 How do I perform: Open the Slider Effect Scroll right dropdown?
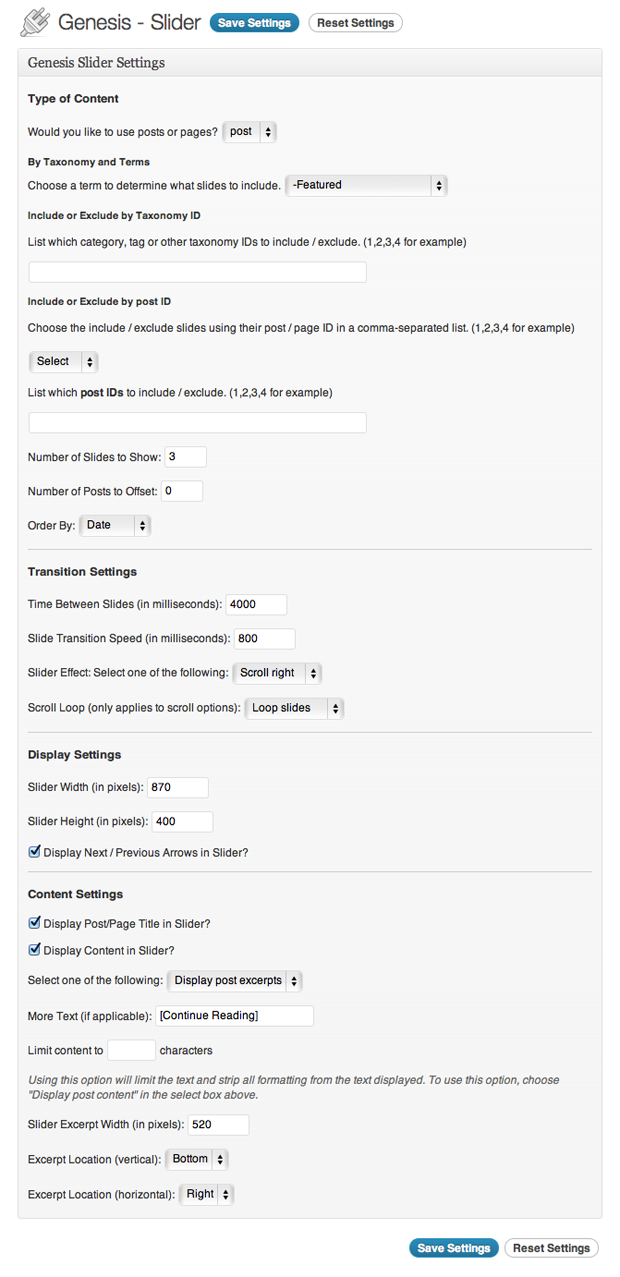tap(277, 673)
